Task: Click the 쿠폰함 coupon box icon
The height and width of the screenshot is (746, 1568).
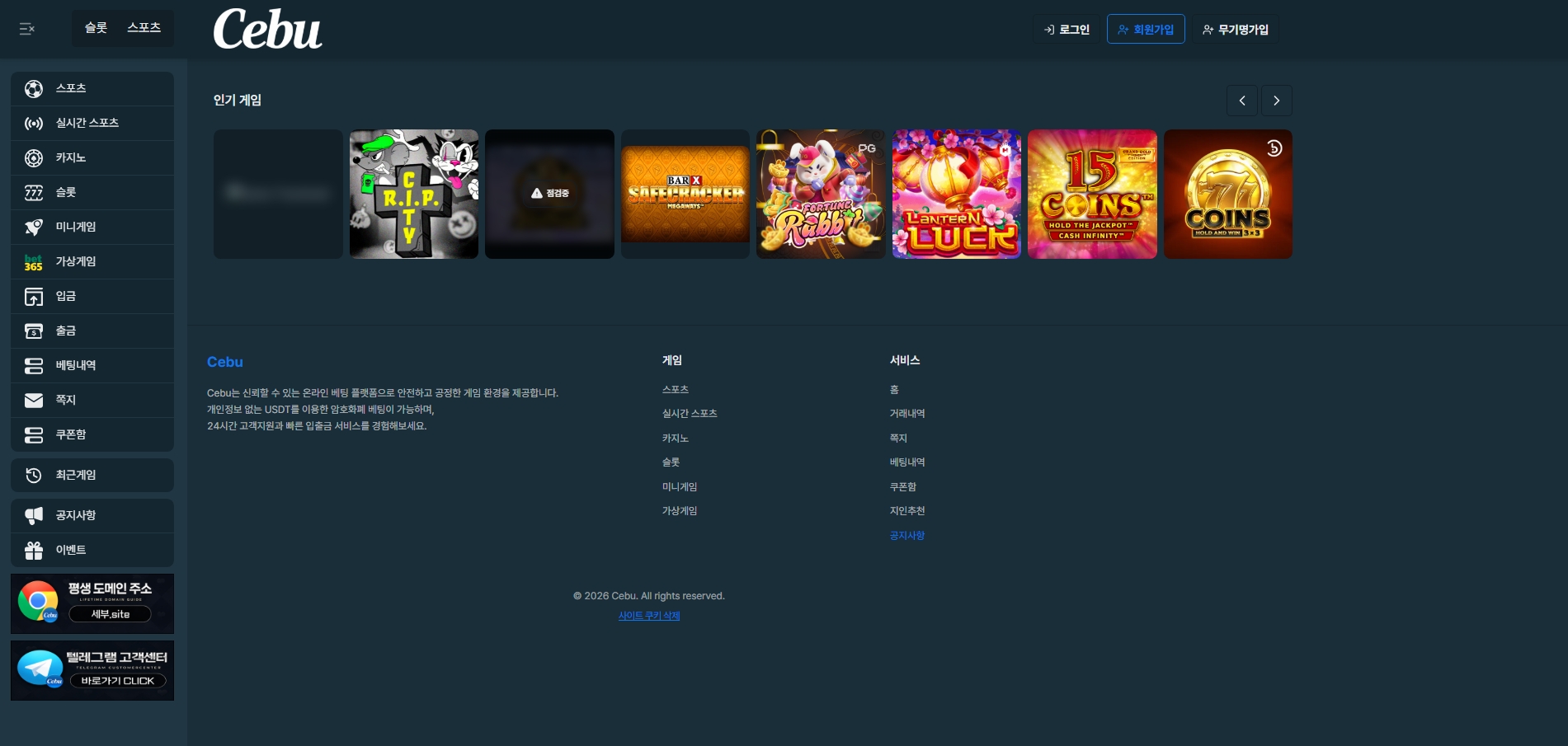Action: click(x=34, y=434)
